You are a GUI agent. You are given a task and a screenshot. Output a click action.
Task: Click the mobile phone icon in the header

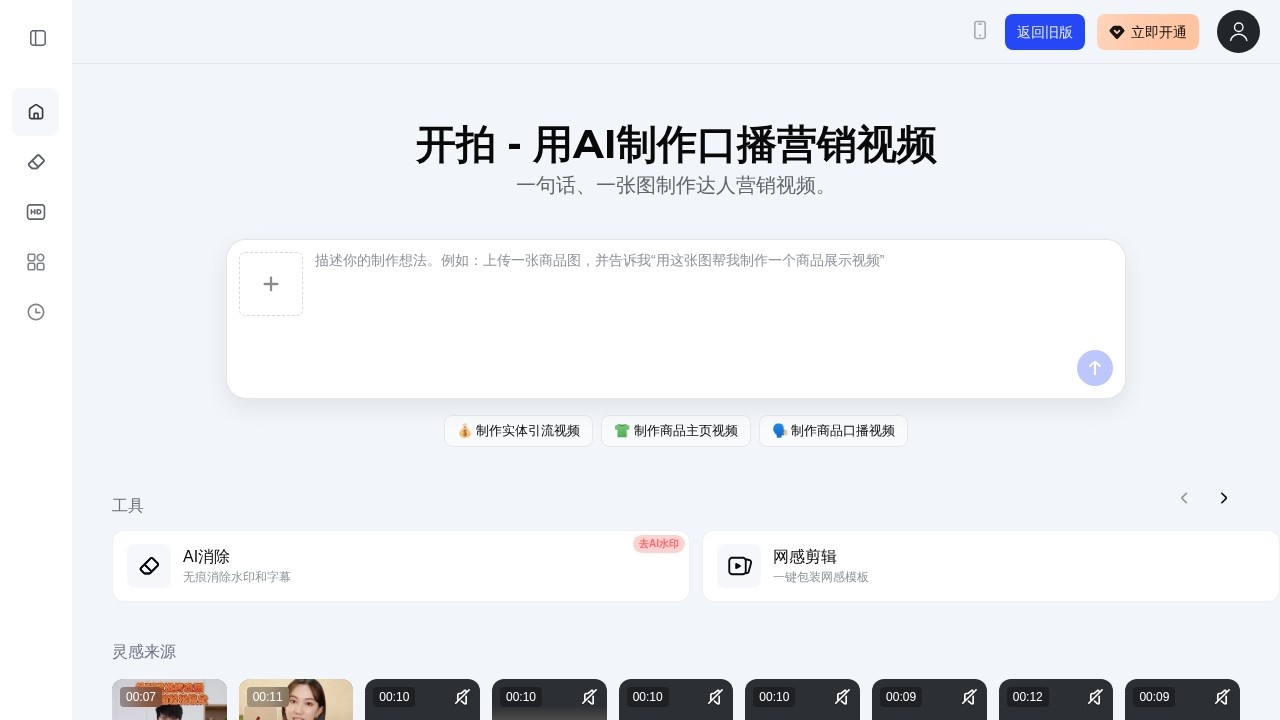pos(980,31)
